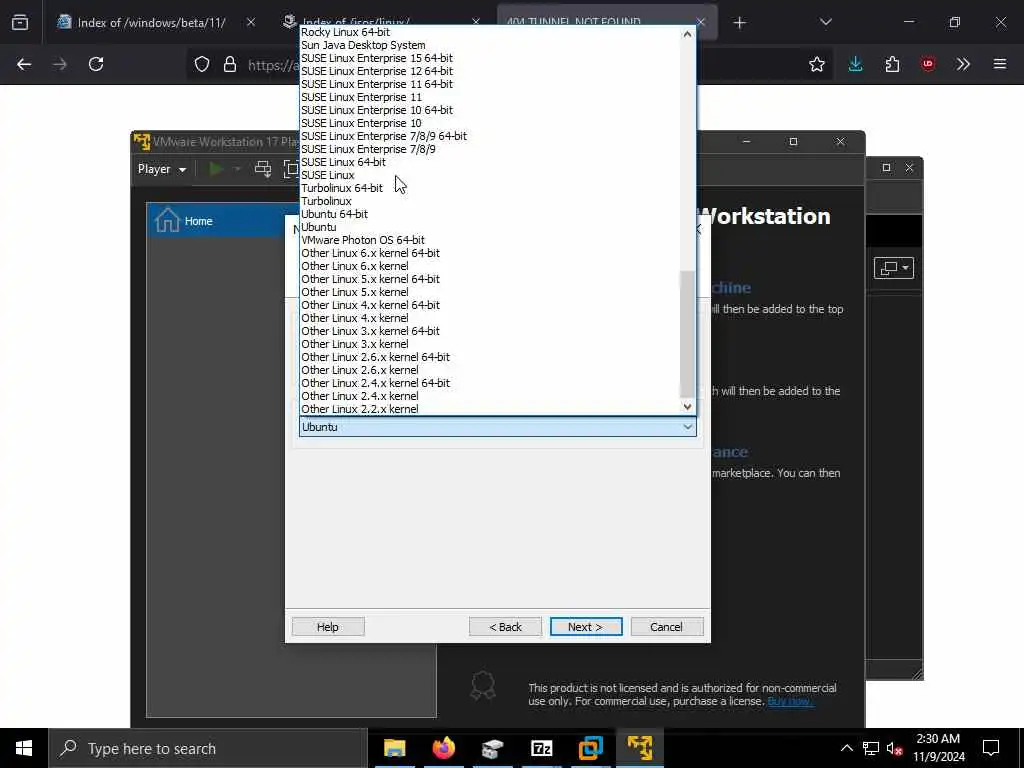Power on VM with green play icon
This screenshot has height=768, width=1024.
click(216, 169)
